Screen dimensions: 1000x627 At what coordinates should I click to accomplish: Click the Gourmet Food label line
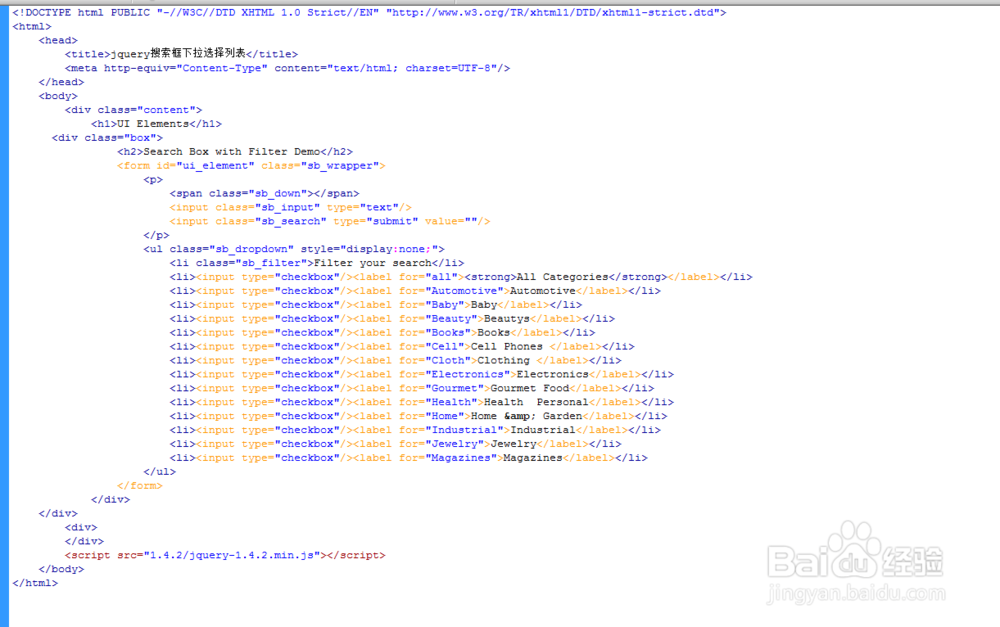[x=412, y=388]
